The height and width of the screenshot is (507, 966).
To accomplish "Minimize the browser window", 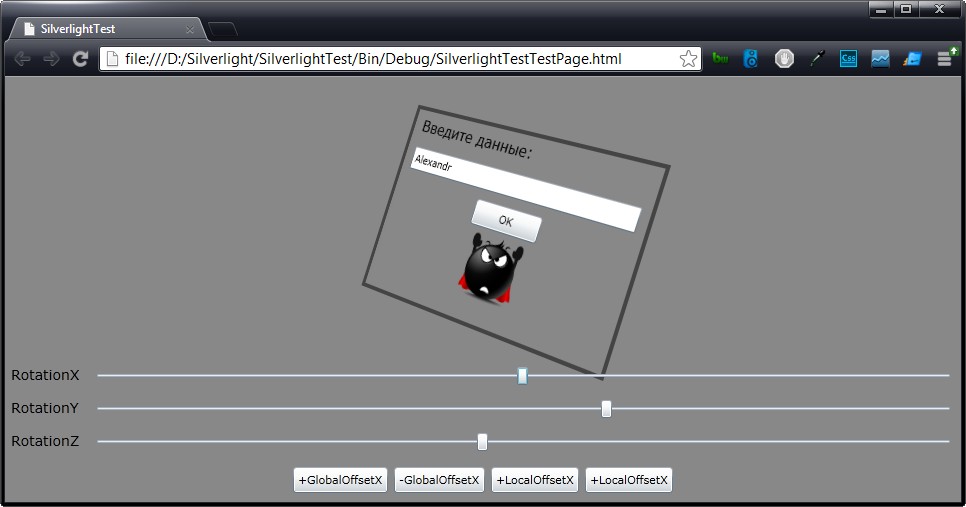I will (881, 9).
